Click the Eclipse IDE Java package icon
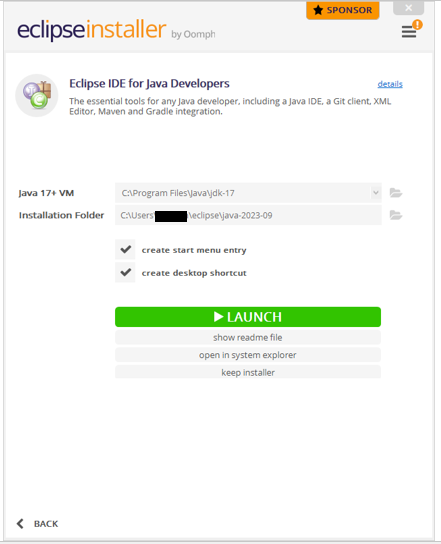441x544 pixels. (37, 95)
